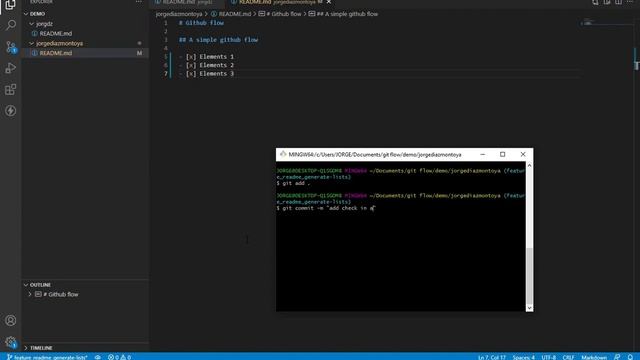Viewport: 640px width, 360px height.
Task: Click 'Ln 7, Col 17' cursor position
Action: click(x=492, y=357)
